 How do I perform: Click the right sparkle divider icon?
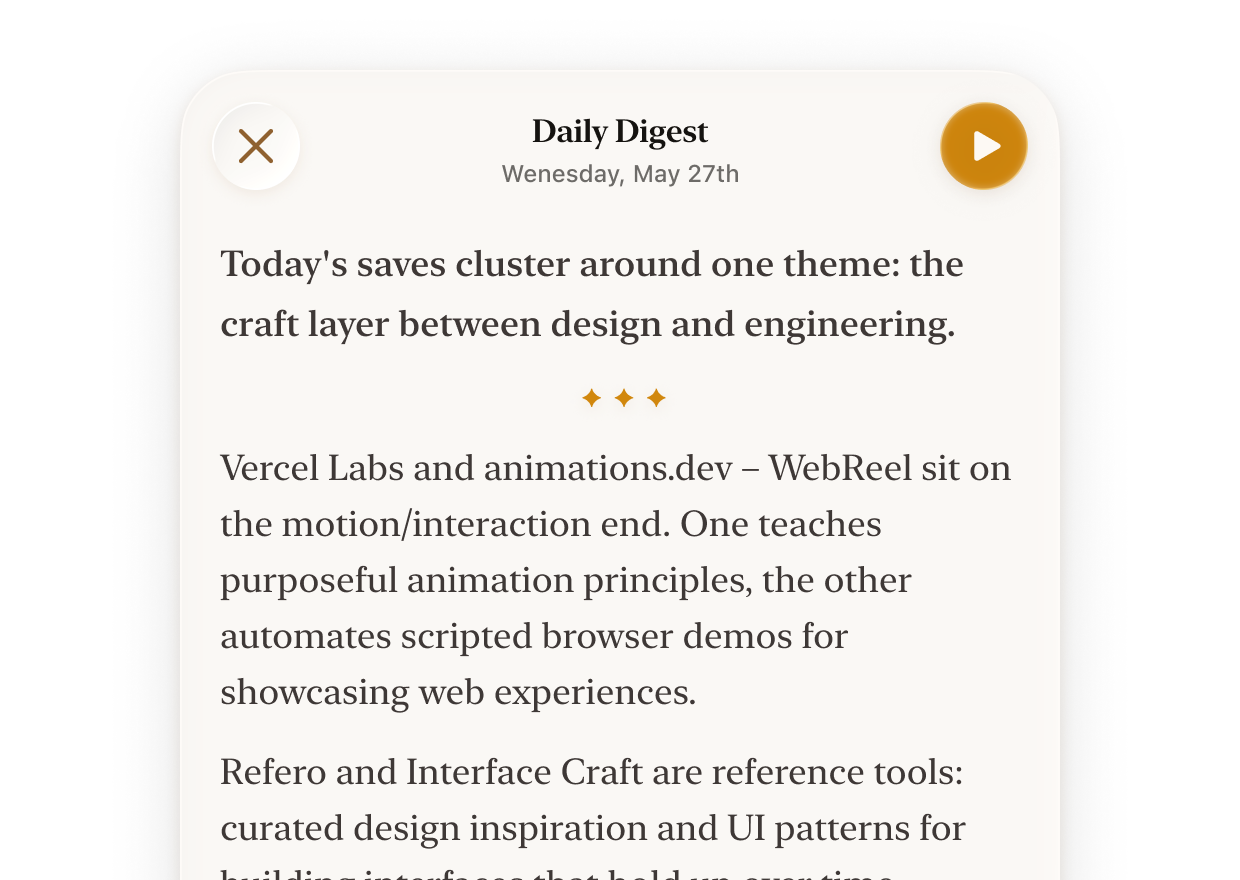click(x=656, y=399)
